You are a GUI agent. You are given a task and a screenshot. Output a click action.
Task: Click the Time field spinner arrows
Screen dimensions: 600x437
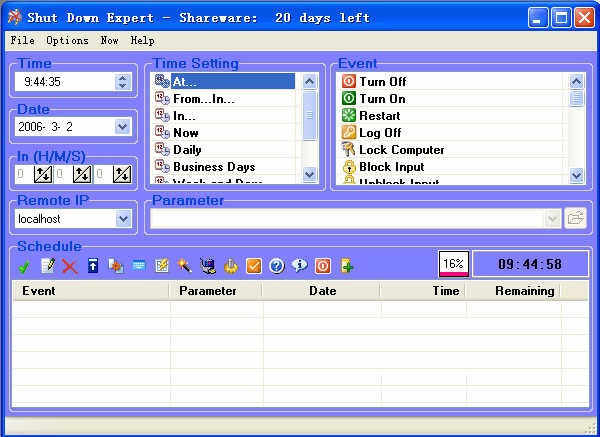(123, 82)
